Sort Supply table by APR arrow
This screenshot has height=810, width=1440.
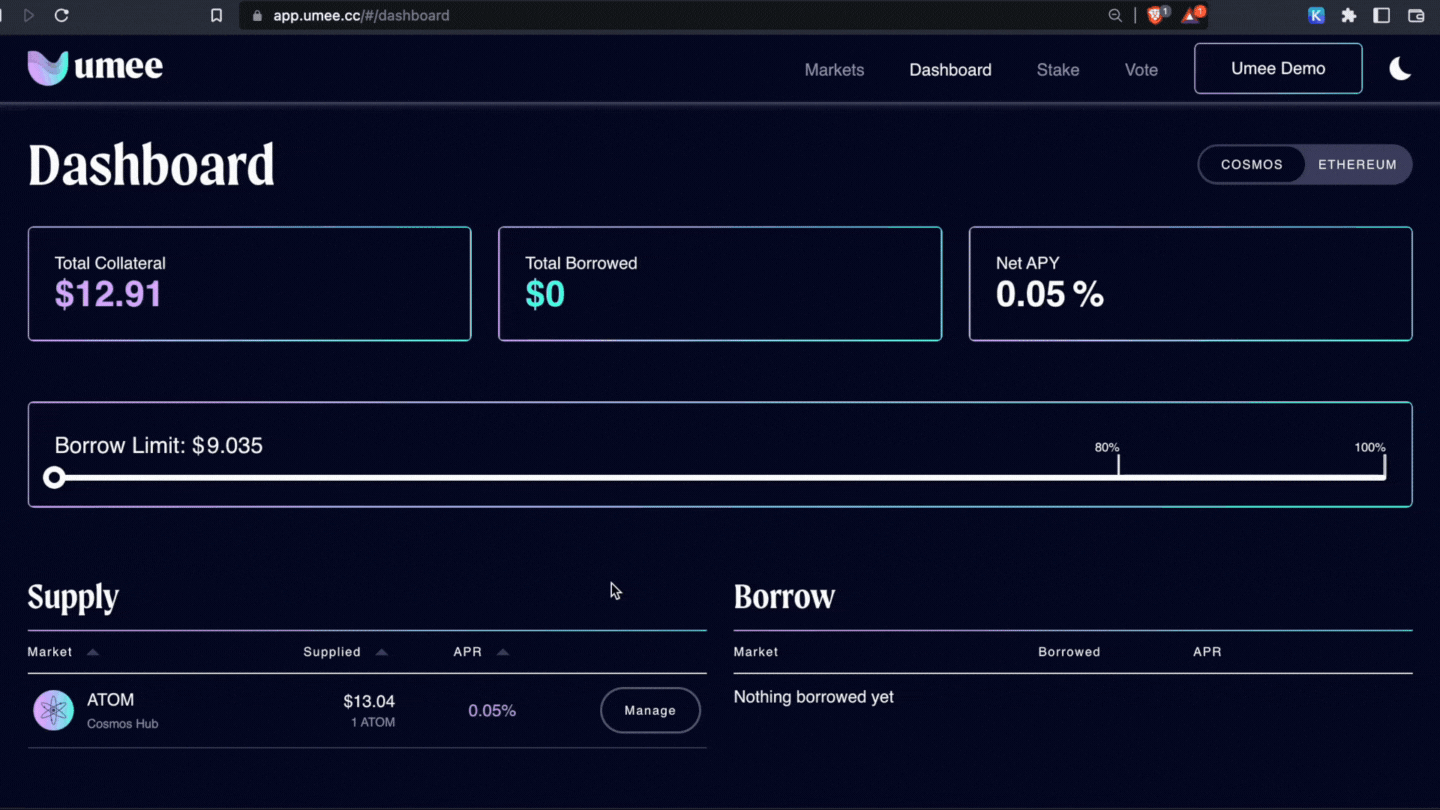tap(503, 652)
